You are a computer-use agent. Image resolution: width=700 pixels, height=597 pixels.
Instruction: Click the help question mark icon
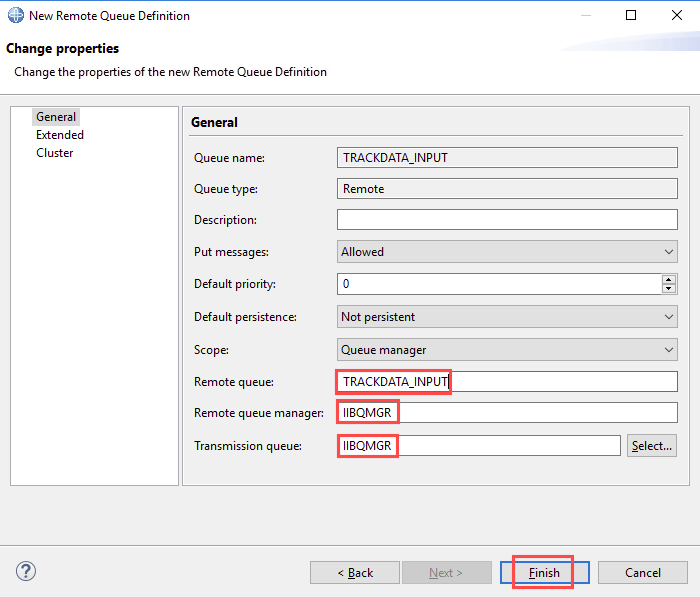tap(26, 571)
